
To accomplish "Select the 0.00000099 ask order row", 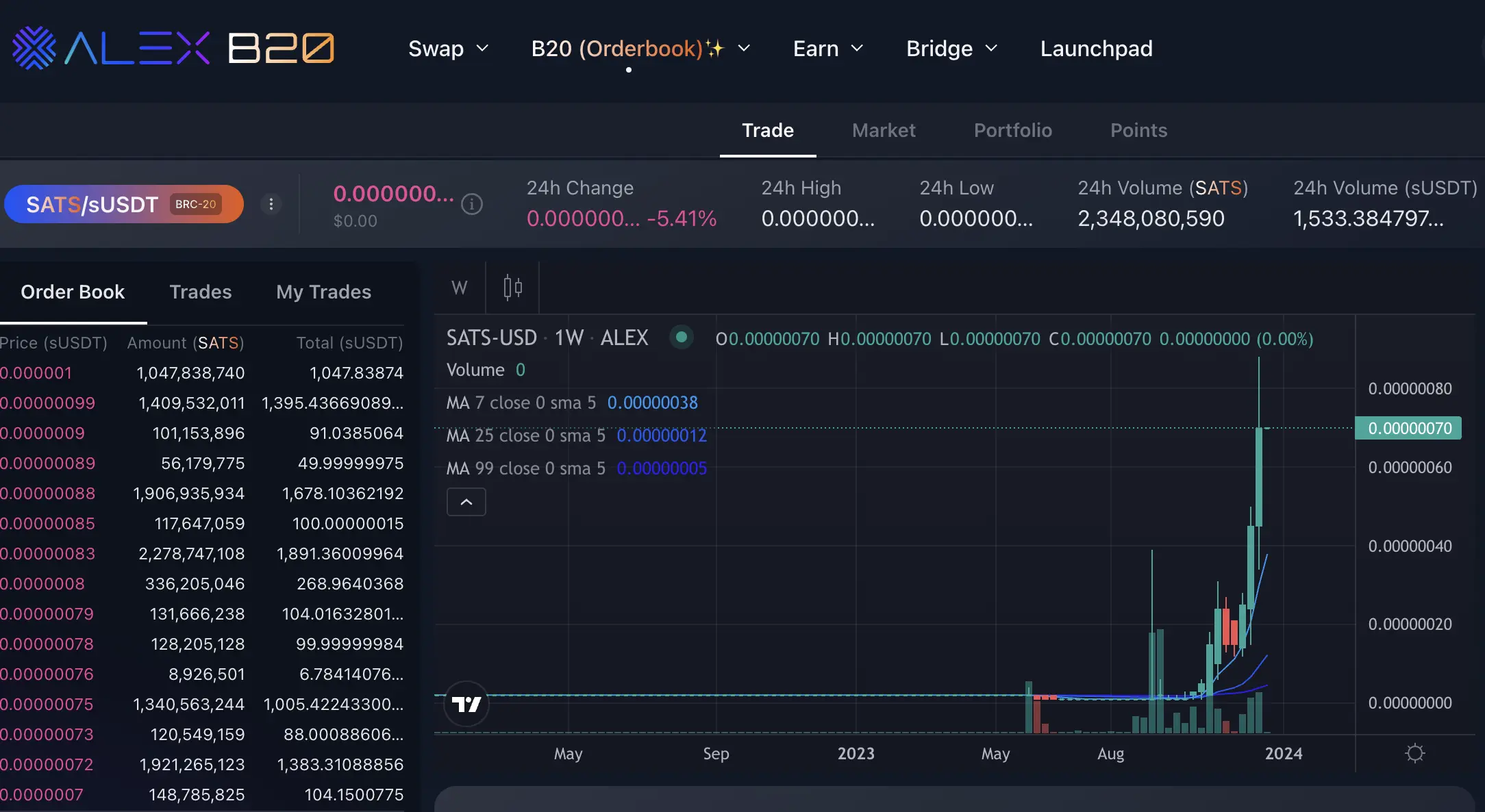I will 201,403.
